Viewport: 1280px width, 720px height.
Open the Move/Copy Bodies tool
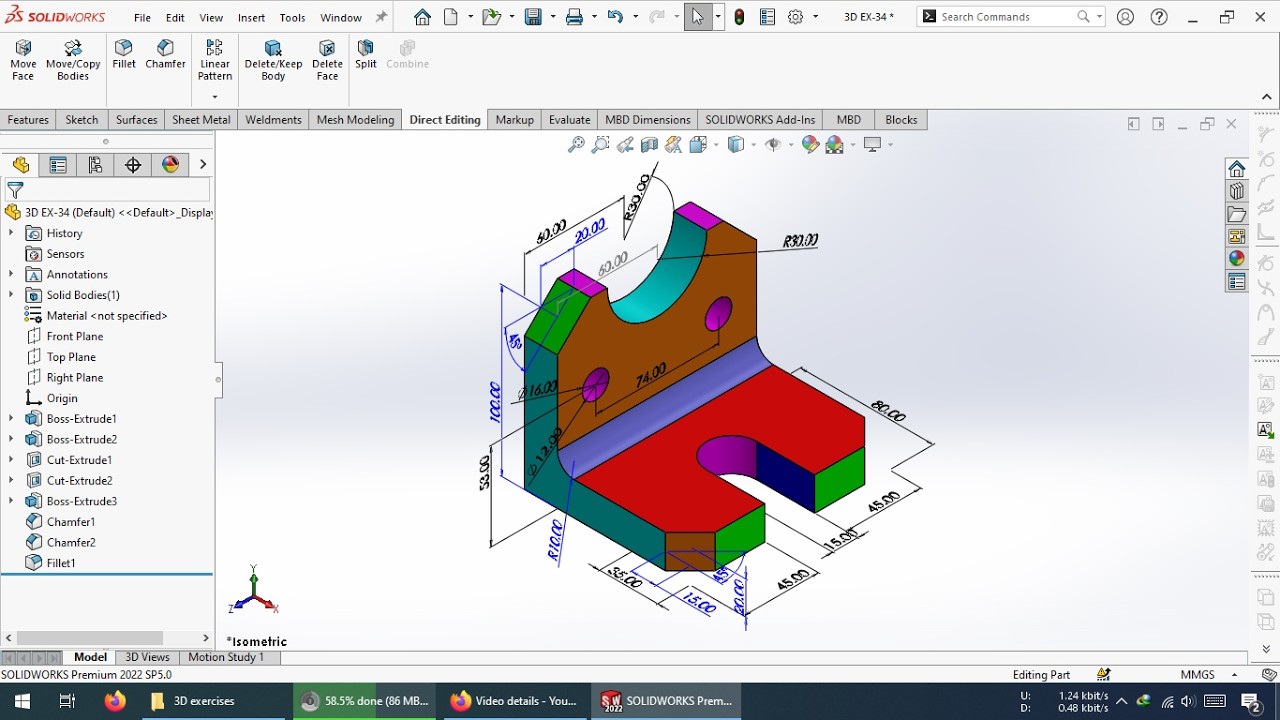coord(73,60)
